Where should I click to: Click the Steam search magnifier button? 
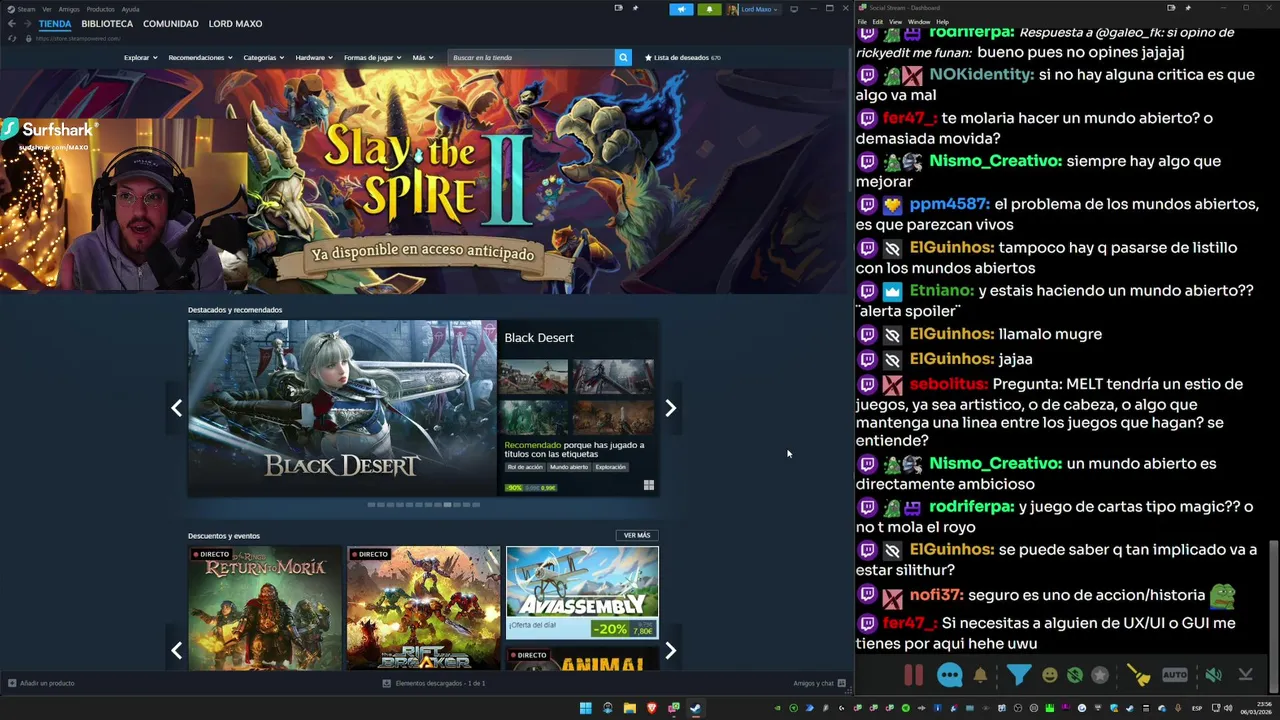coord(623,58)
